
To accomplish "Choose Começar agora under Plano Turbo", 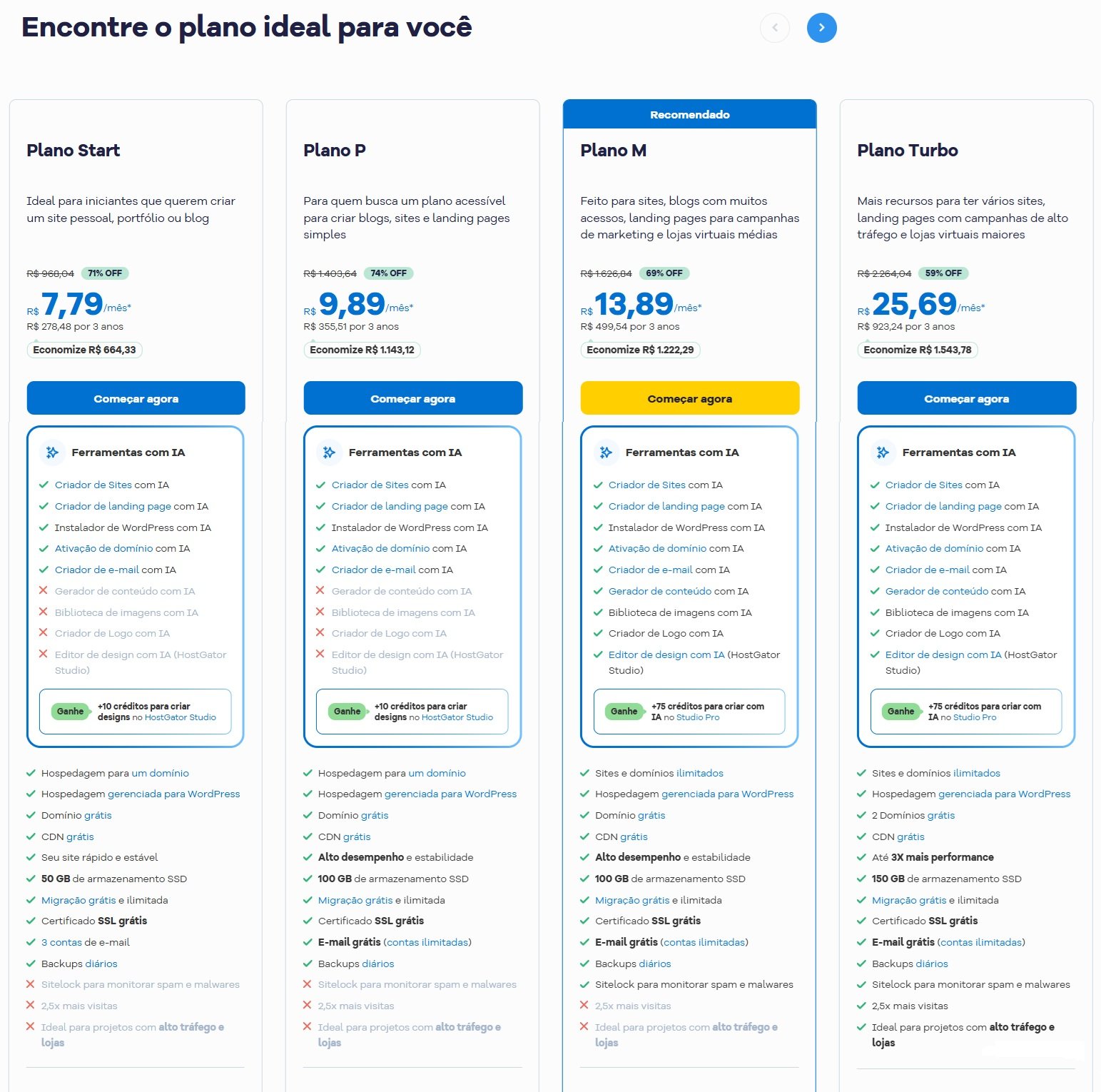I will [966, 398].
